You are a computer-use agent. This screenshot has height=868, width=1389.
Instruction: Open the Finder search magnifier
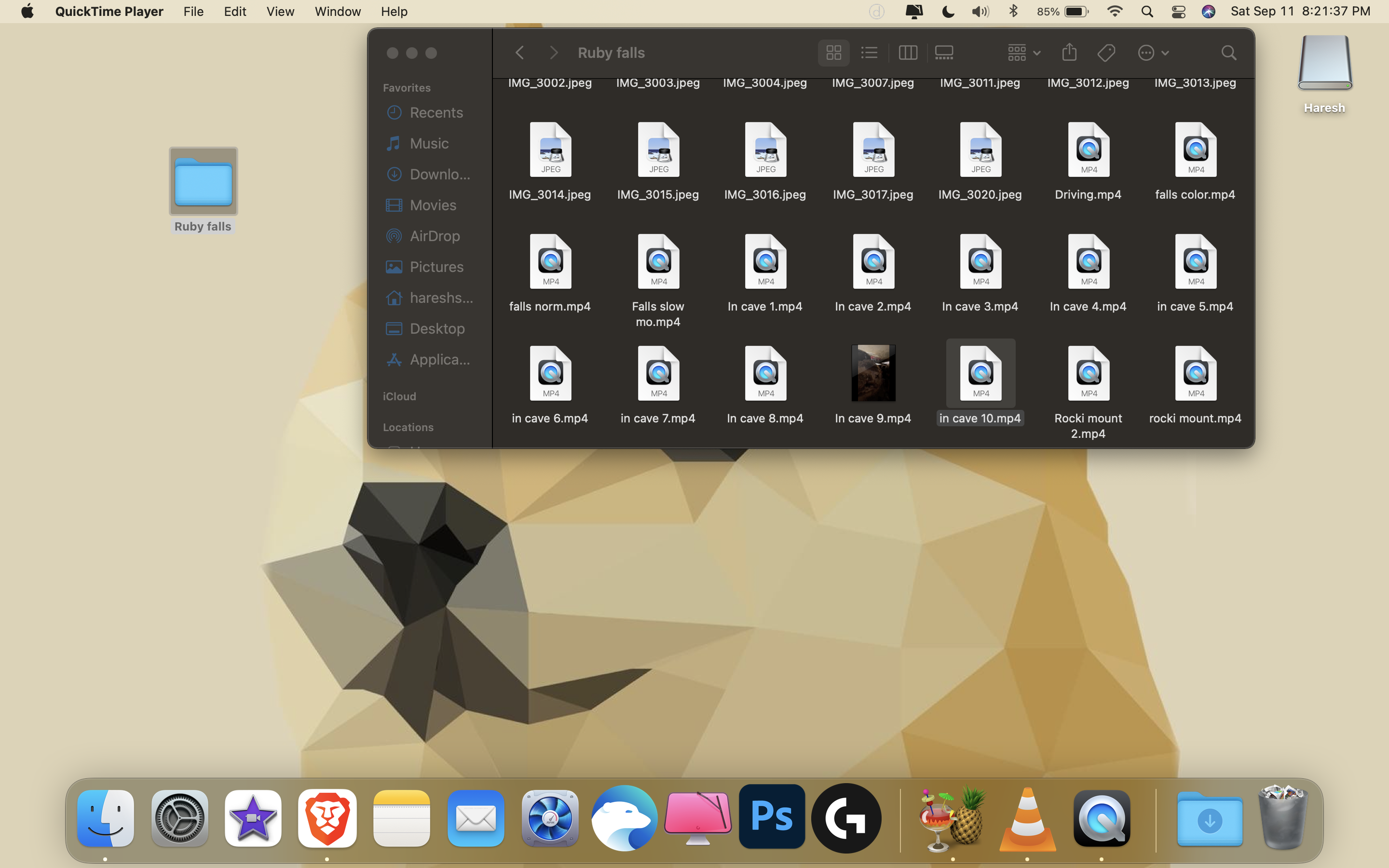coord(1228,53)
